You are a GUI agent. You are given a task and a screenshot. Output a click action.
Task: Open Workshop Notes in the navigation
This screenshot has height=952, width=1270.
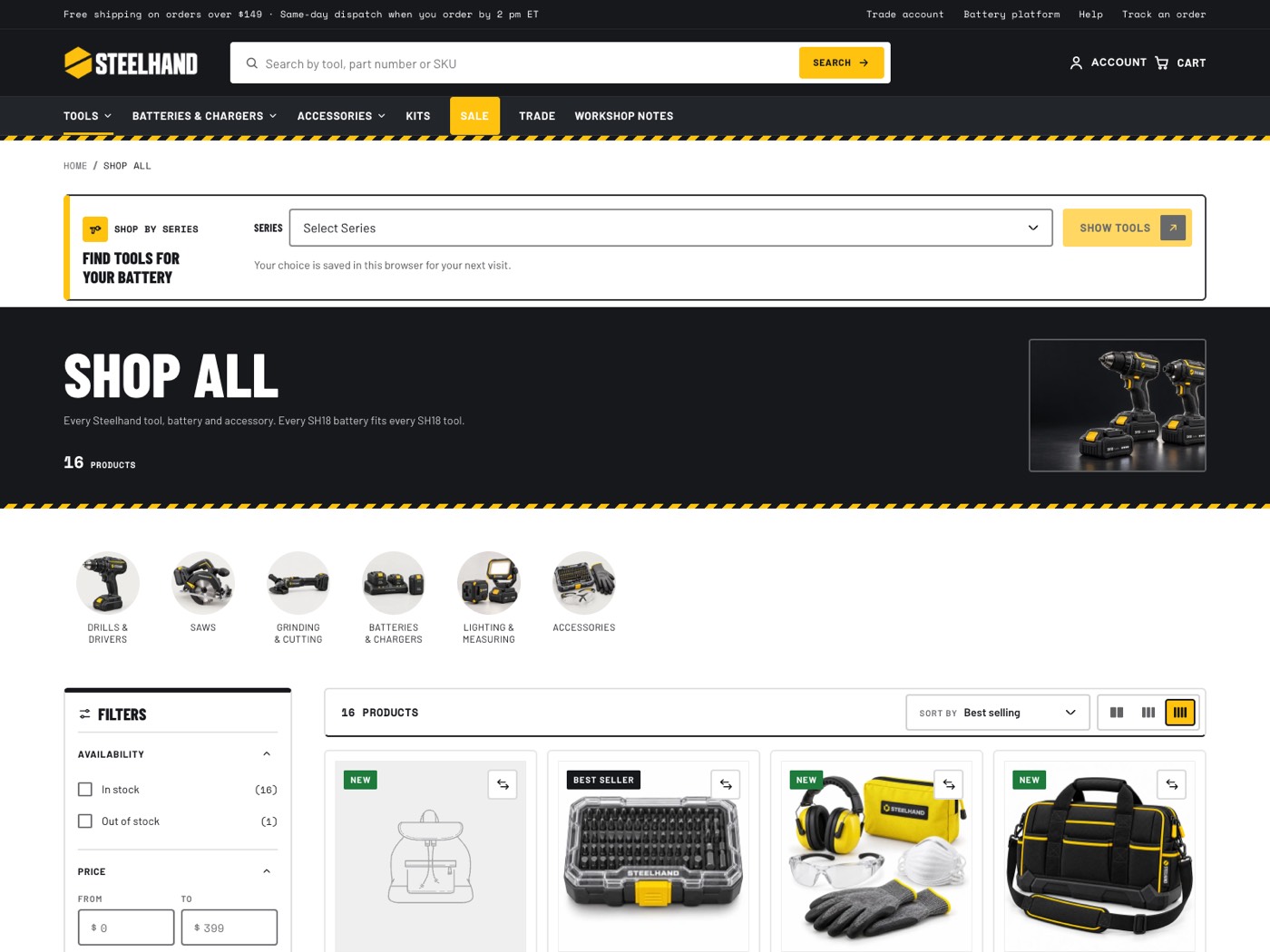click(x=624, y=116)
